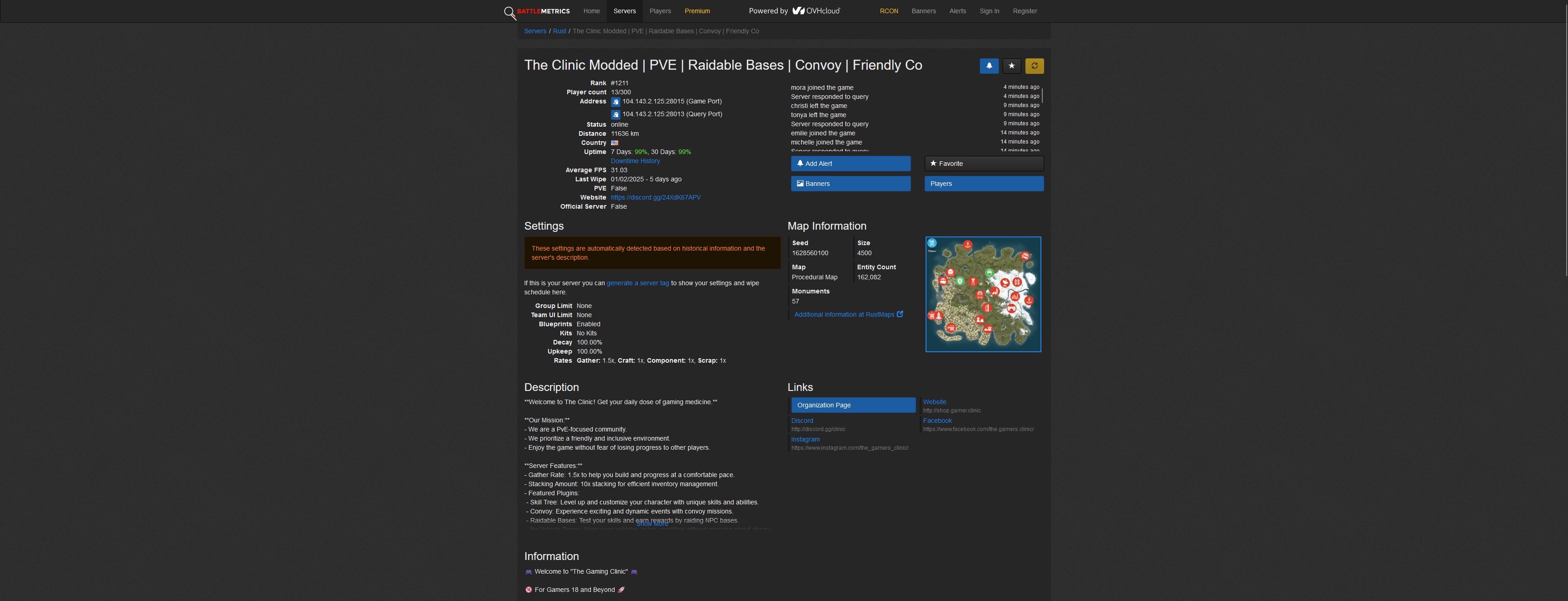
Task: Open the Downtime History link
Action: pyautogui.click(x=635, y=161)
